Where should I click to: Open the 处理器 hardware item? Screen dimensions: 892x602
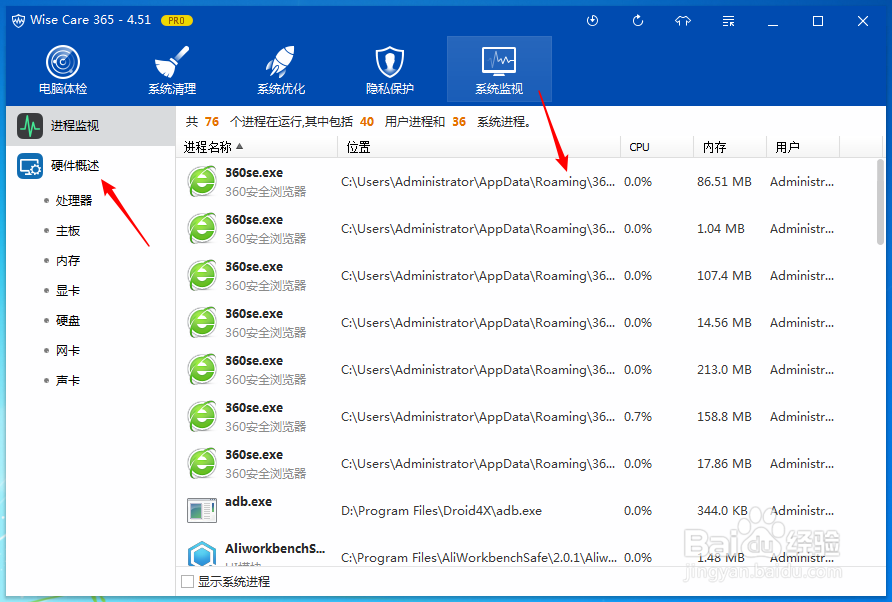(x=74, y=200)
